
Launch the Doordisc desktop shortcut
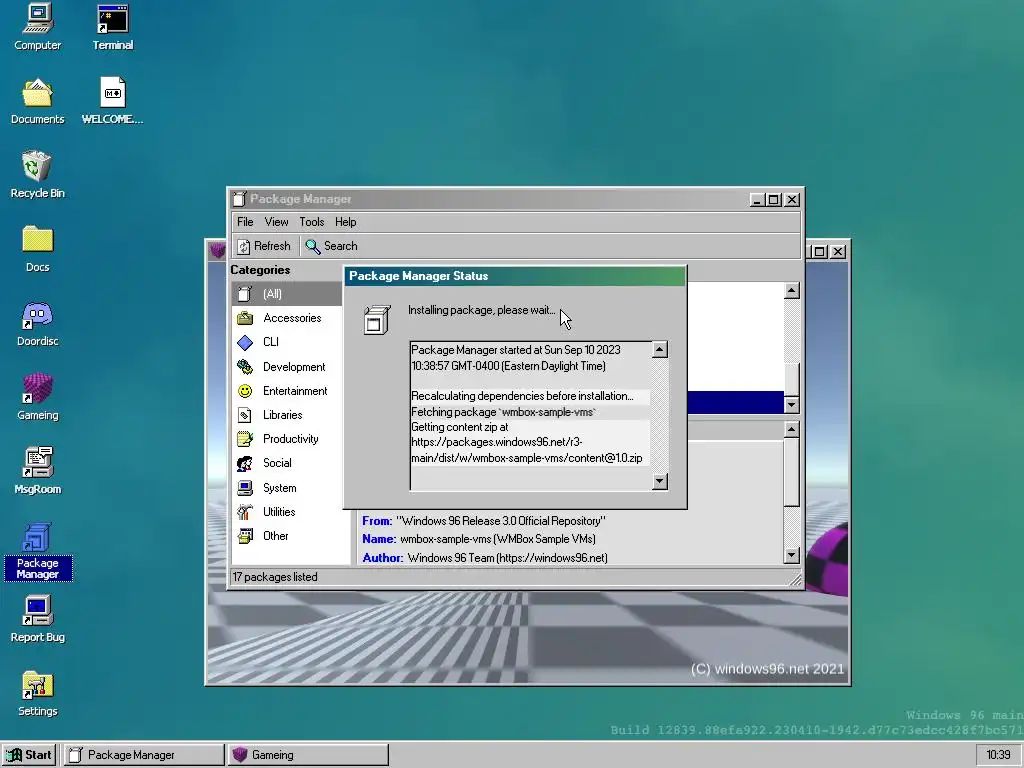(x=37, y=323)
